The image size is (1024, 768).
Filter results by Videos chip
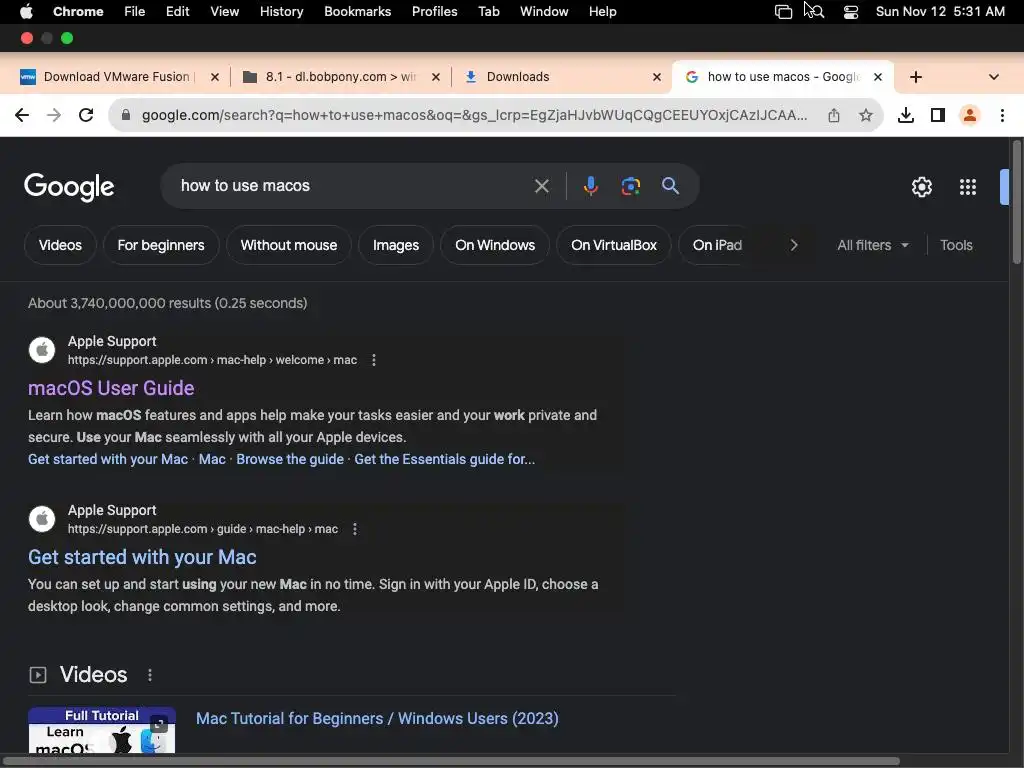[x=60, y=246]
